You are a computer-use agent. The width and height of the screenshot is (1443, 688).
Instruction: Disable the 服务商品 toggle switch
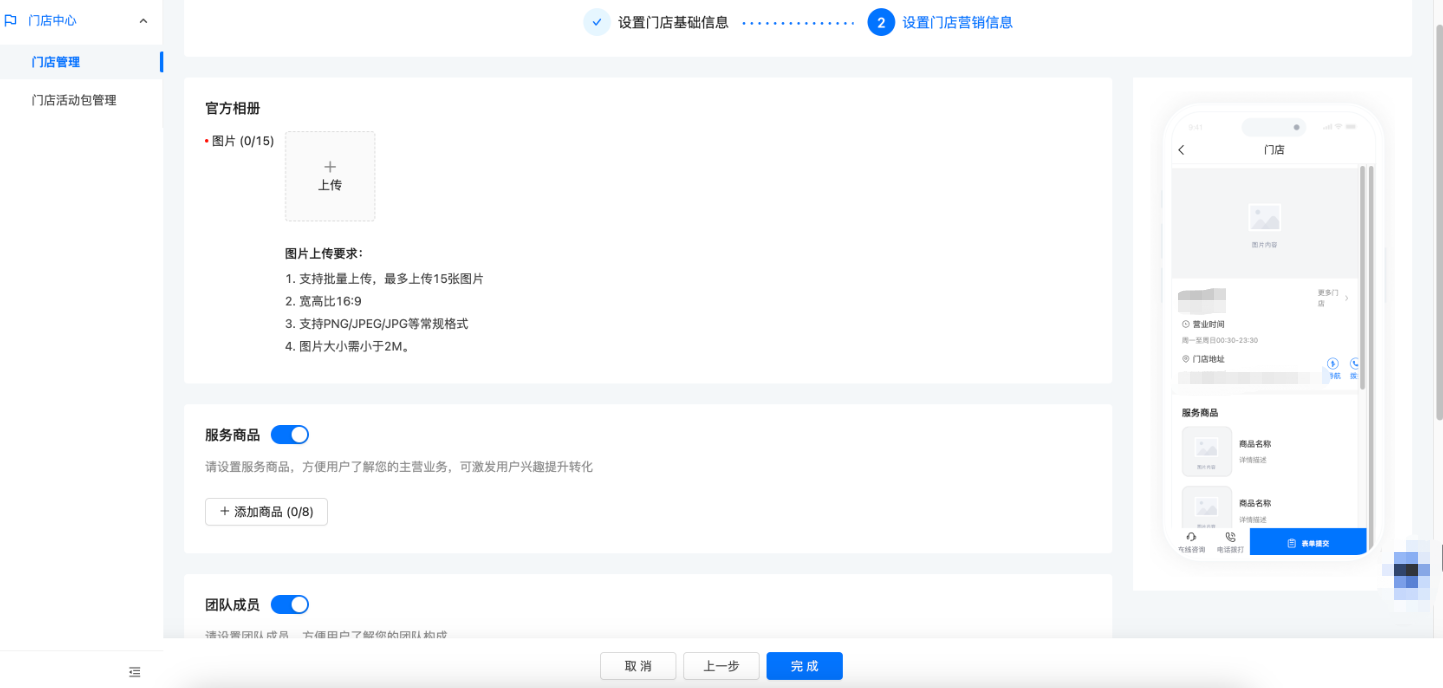pos(290,434)
